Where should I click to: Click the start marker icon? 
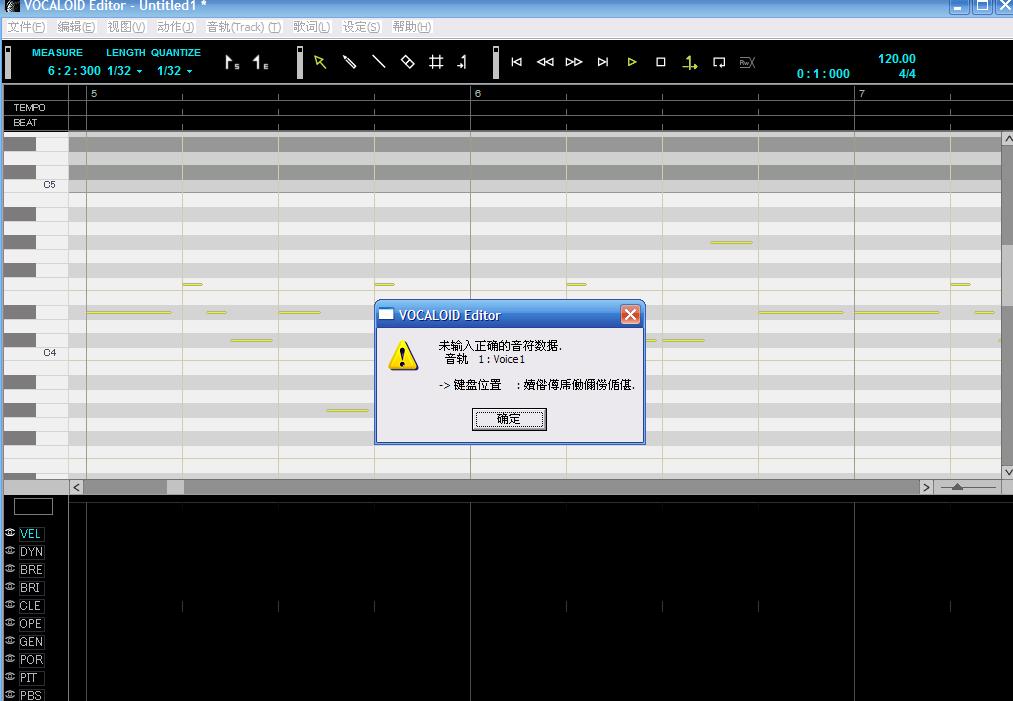coord(232,62)
